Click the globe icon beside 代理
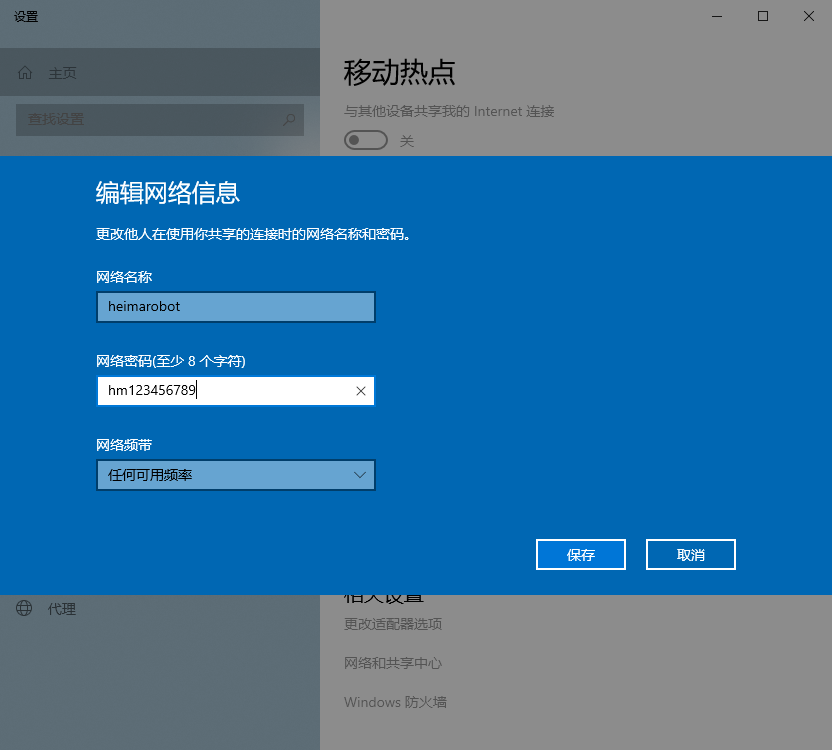This screenshot has height=750, width=832. coord(24,609)
